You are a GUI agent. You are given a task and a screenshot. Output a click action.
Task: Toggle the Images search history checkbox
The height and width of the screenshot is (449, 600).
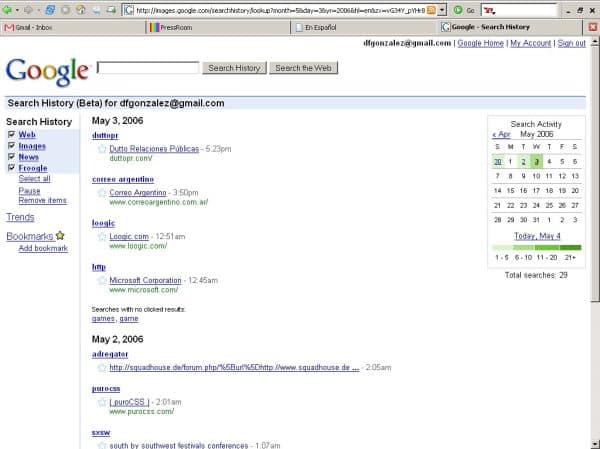point(11,145)
